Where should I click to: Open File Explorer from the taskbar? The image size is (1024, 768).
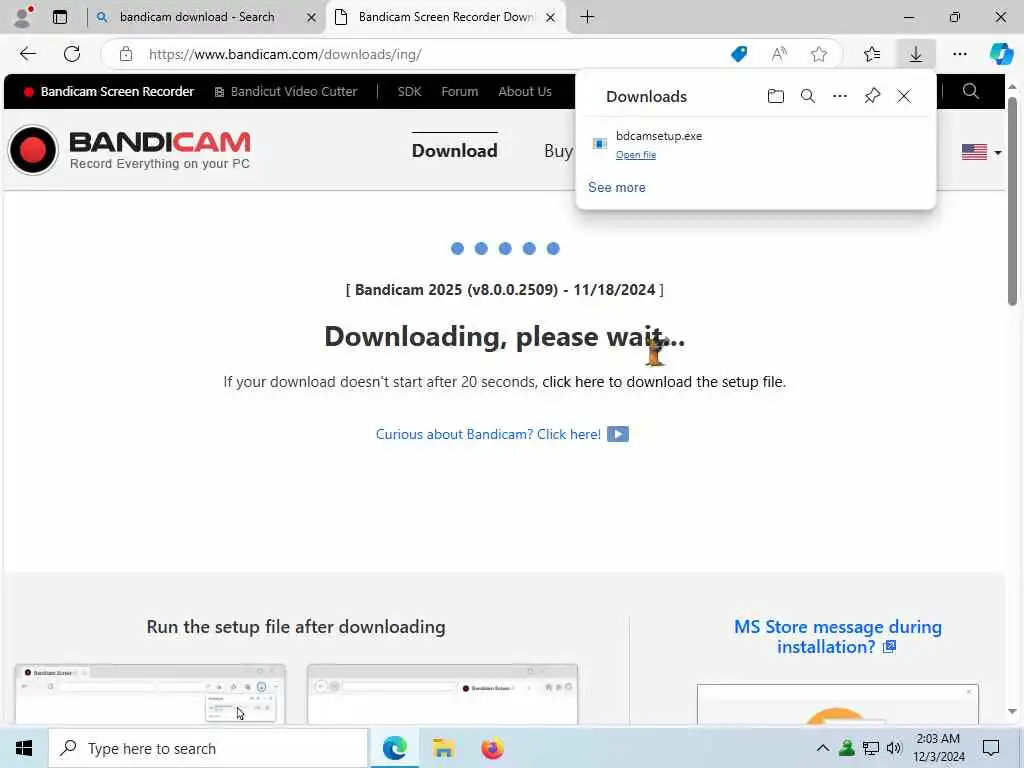[x=443, y=748]
